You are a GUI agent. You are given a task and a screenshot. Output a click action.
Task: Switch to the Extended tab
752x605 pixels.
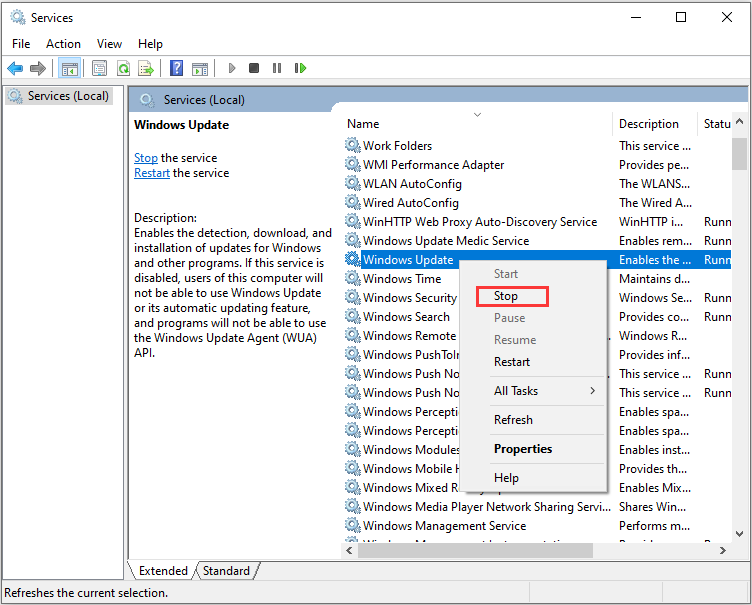tap(163, 570)
